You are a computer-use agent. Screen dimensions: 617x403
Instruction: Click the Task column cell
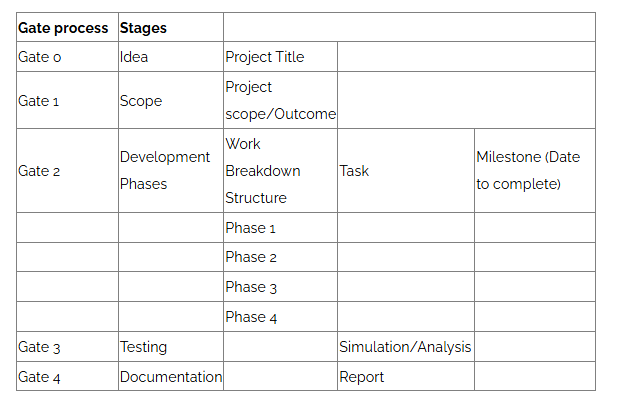click(x=406, y=170)
